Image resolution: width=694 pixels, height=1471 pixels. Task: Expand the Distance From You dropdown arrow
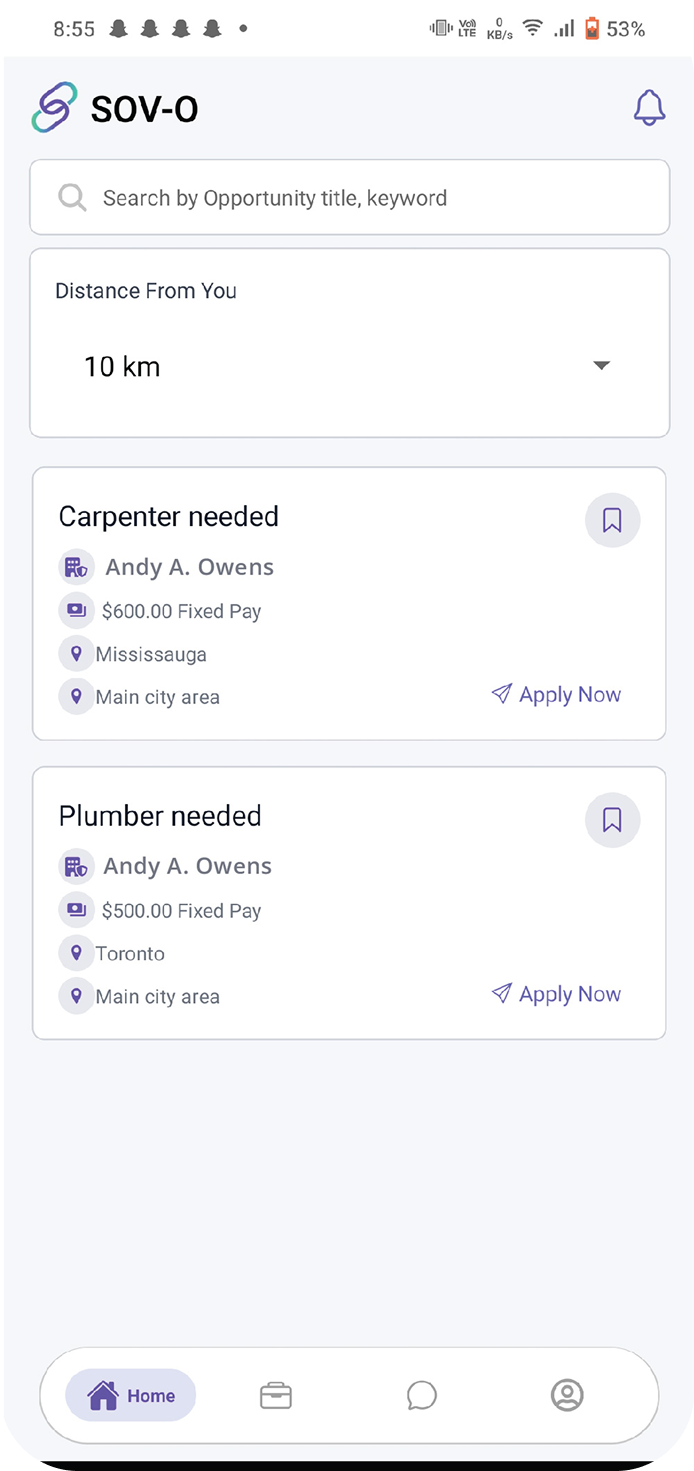tap(601, 366)
